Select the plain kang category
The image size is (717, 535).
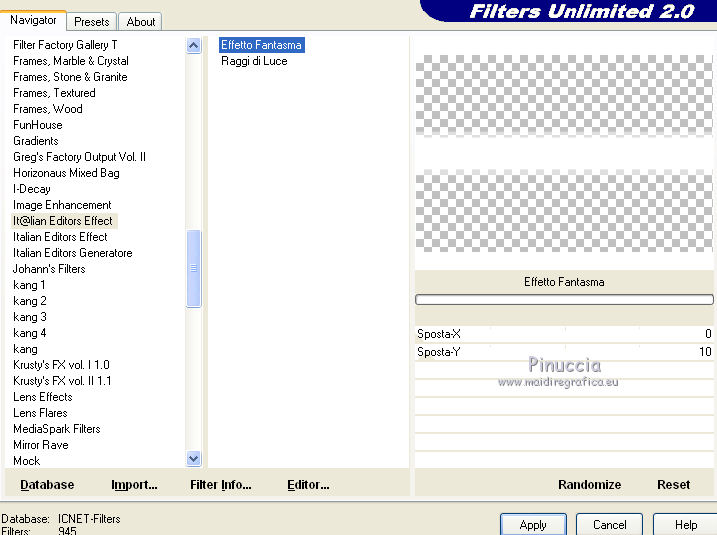click(25, 349)
